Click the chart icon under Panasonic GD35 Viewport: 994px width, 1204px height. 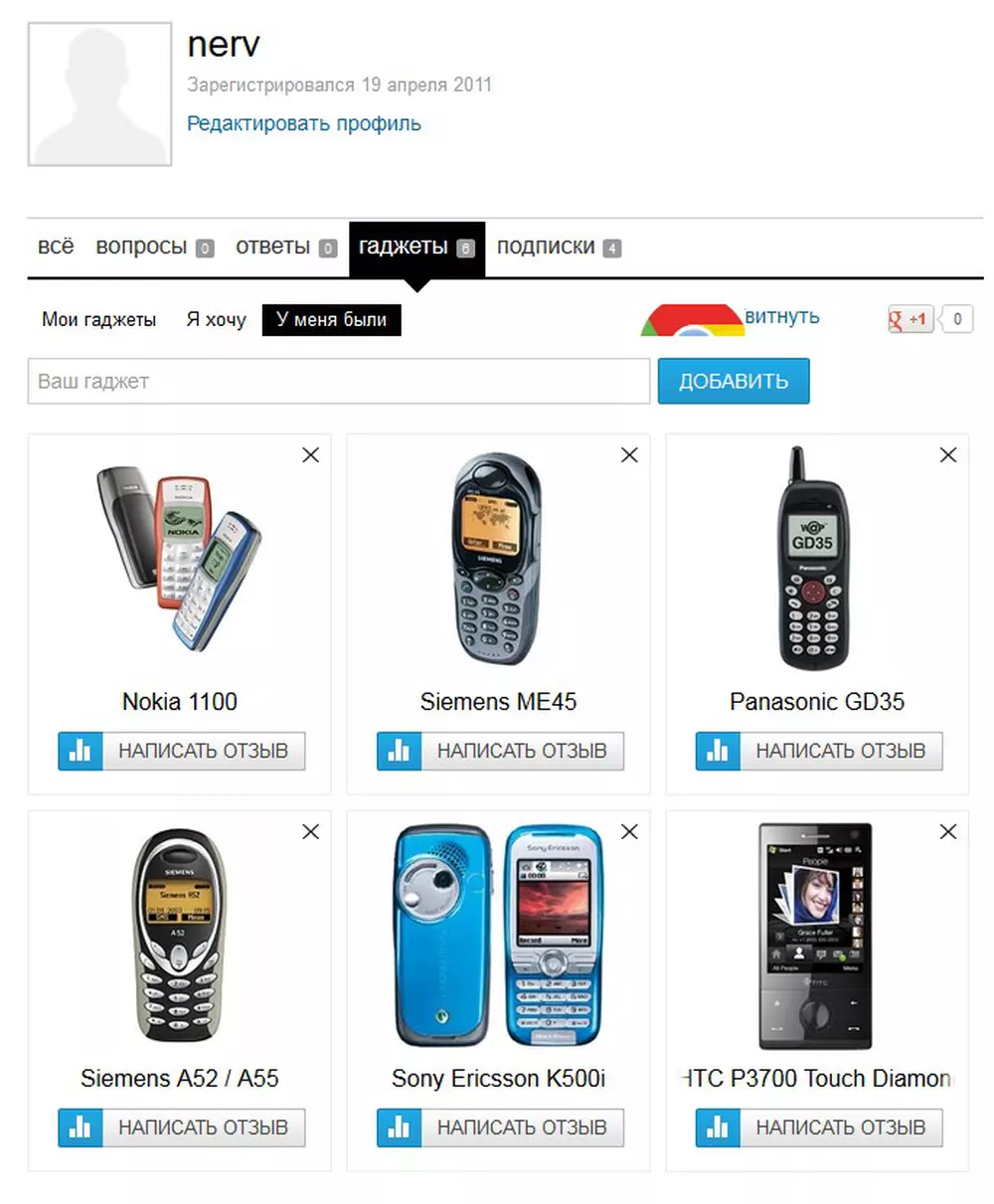pyautogui.click(x=718, y=751)
